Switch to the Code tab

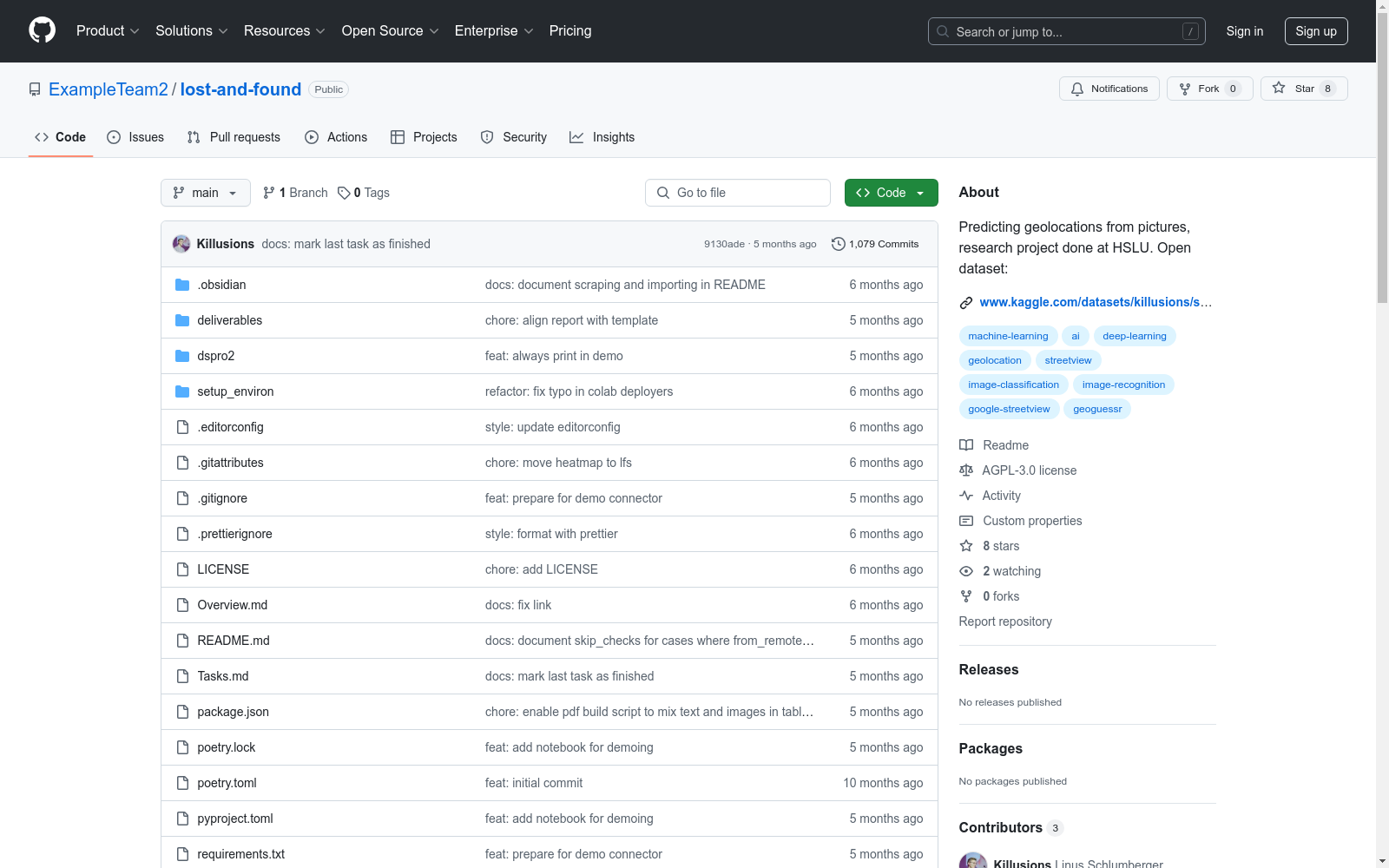click(x=61, y=137)
